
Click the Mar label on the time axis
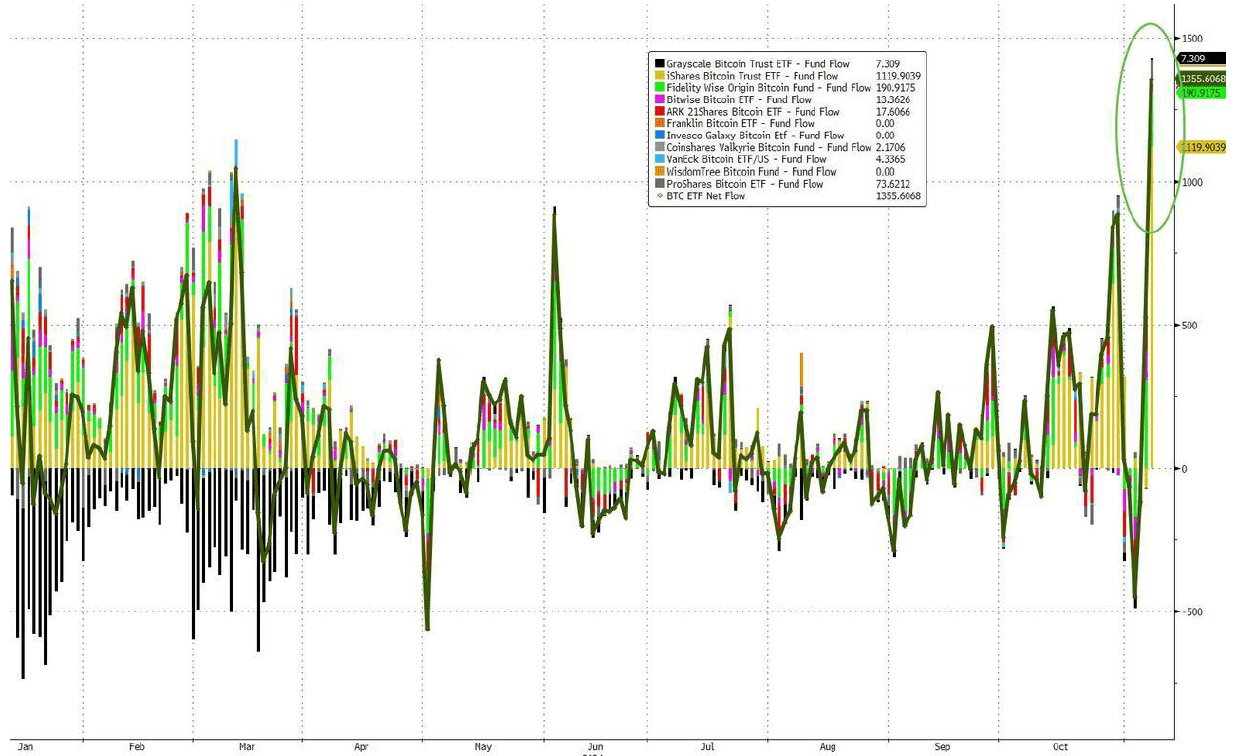[249, 747]
